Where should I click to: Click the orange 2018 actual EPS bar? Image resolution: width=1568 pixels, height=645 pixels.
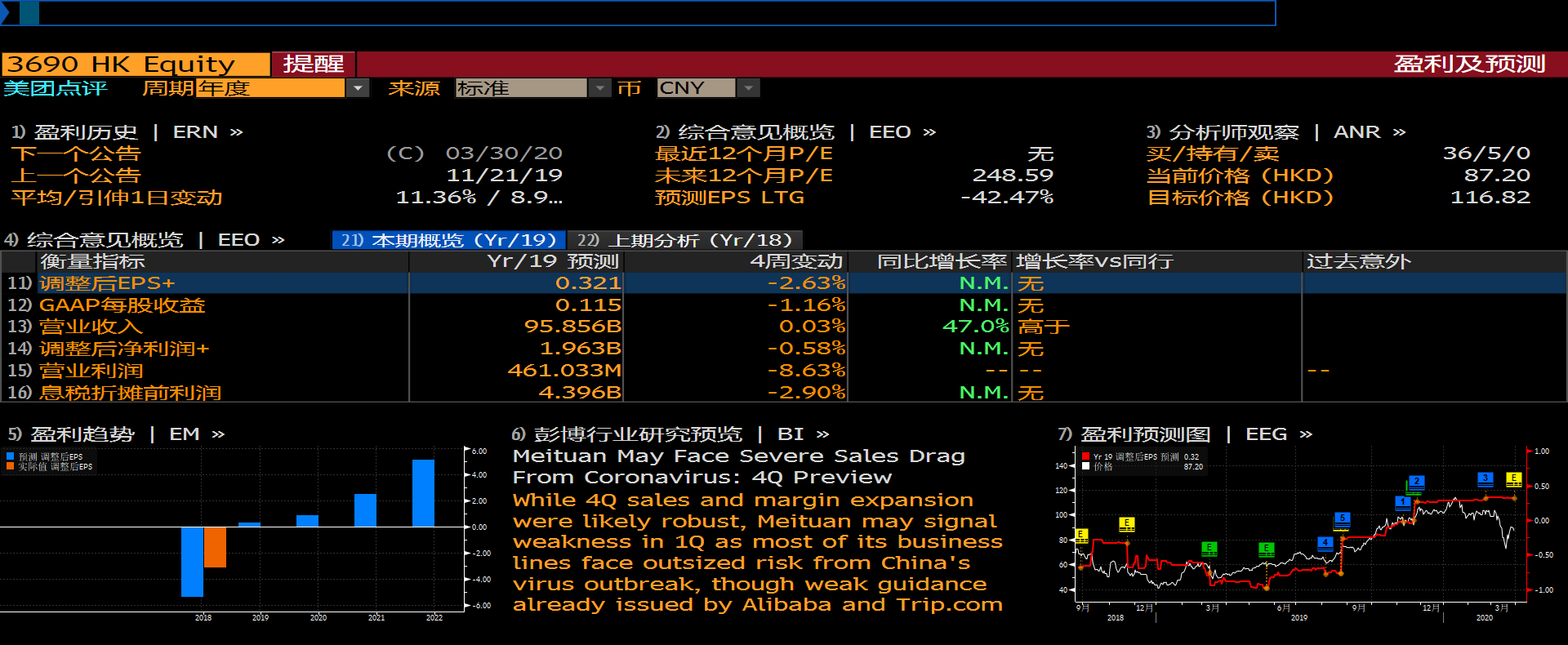215,547
